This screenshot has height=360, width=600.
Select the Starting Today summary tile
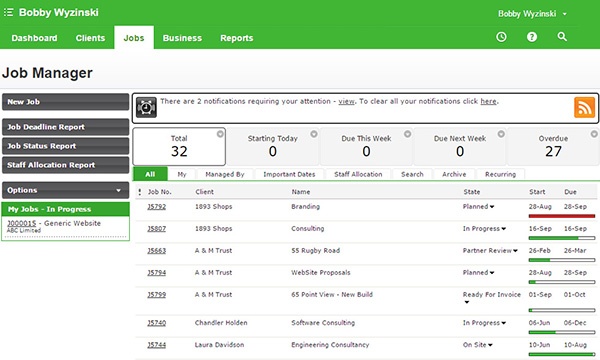coord(272,147)
